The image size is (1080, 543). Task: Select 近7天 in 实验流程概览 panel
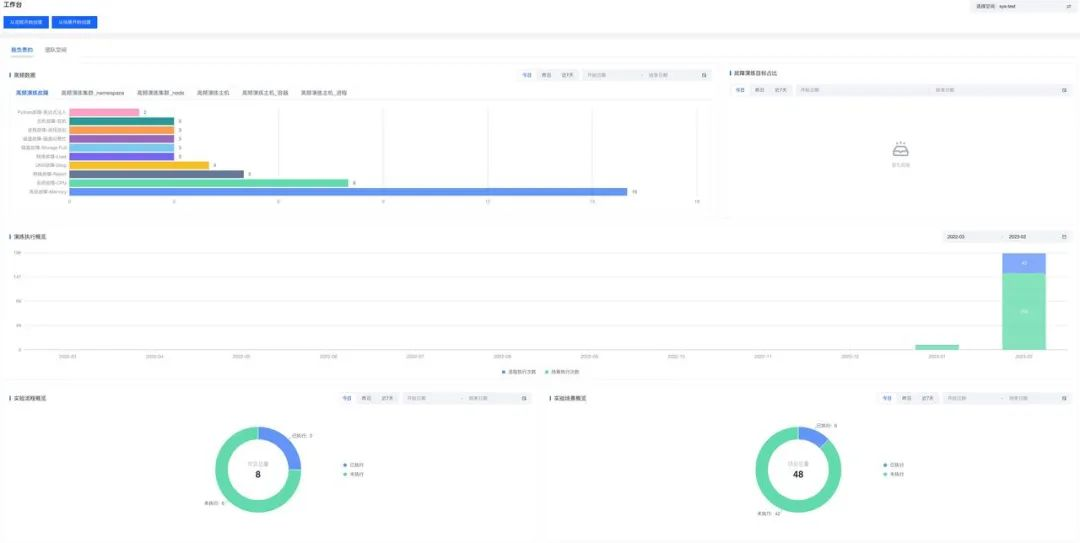388,398
